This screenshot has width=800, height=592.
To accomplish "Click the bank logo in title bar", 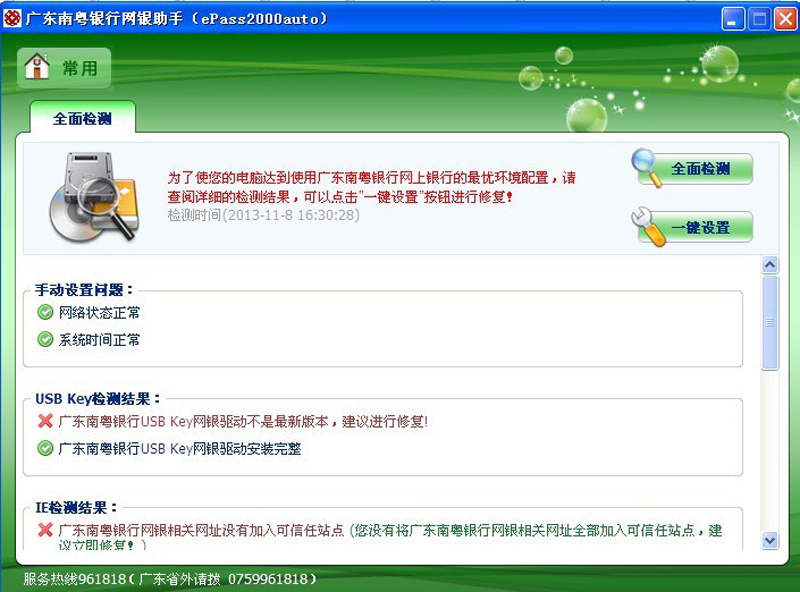I will [11, 19].
